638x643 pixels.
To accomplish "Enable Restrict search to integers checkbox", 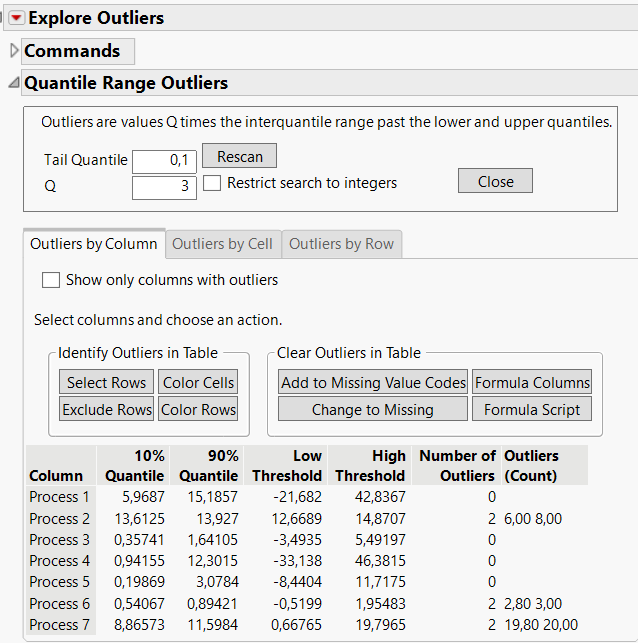I will [x=212, y=183].
